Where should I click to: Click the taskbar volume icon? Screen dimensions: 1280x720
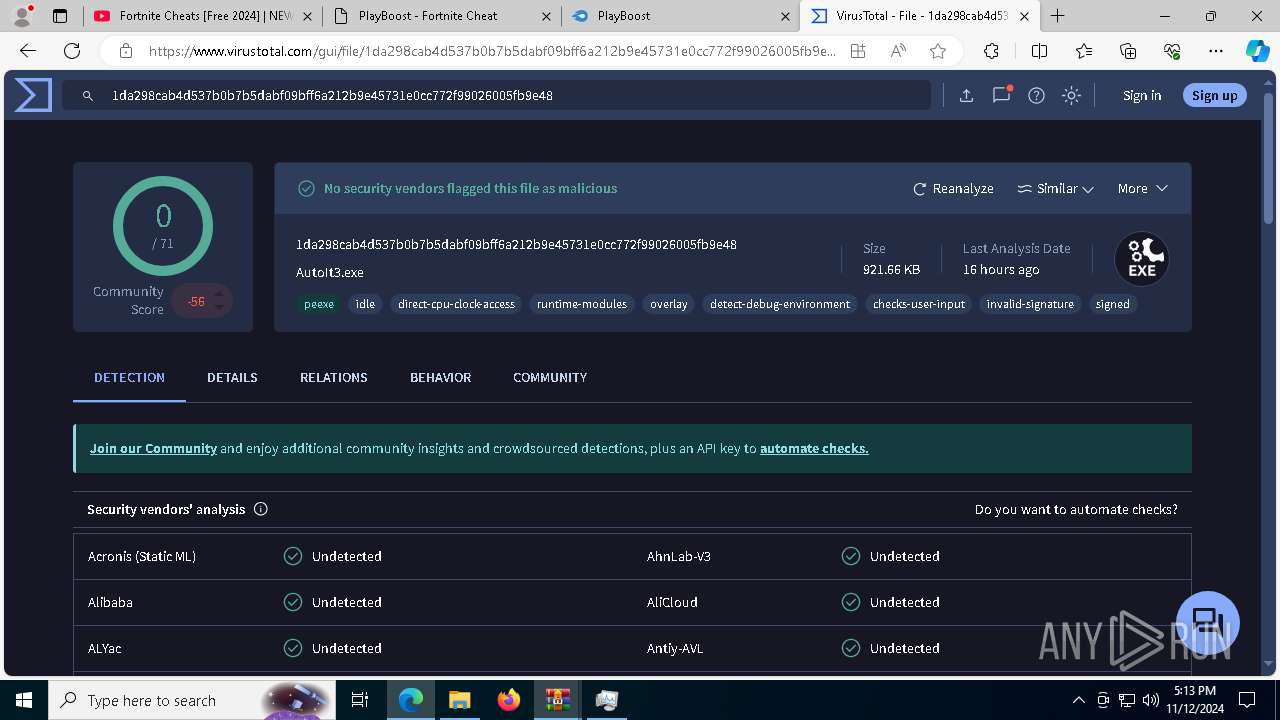[1151, 700]
